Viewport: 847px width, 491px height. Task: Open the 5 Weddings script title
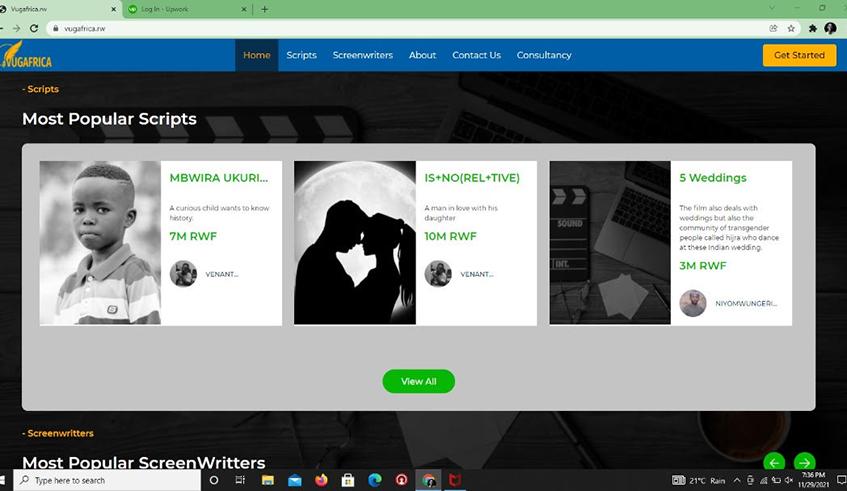(x=713, y=178)
